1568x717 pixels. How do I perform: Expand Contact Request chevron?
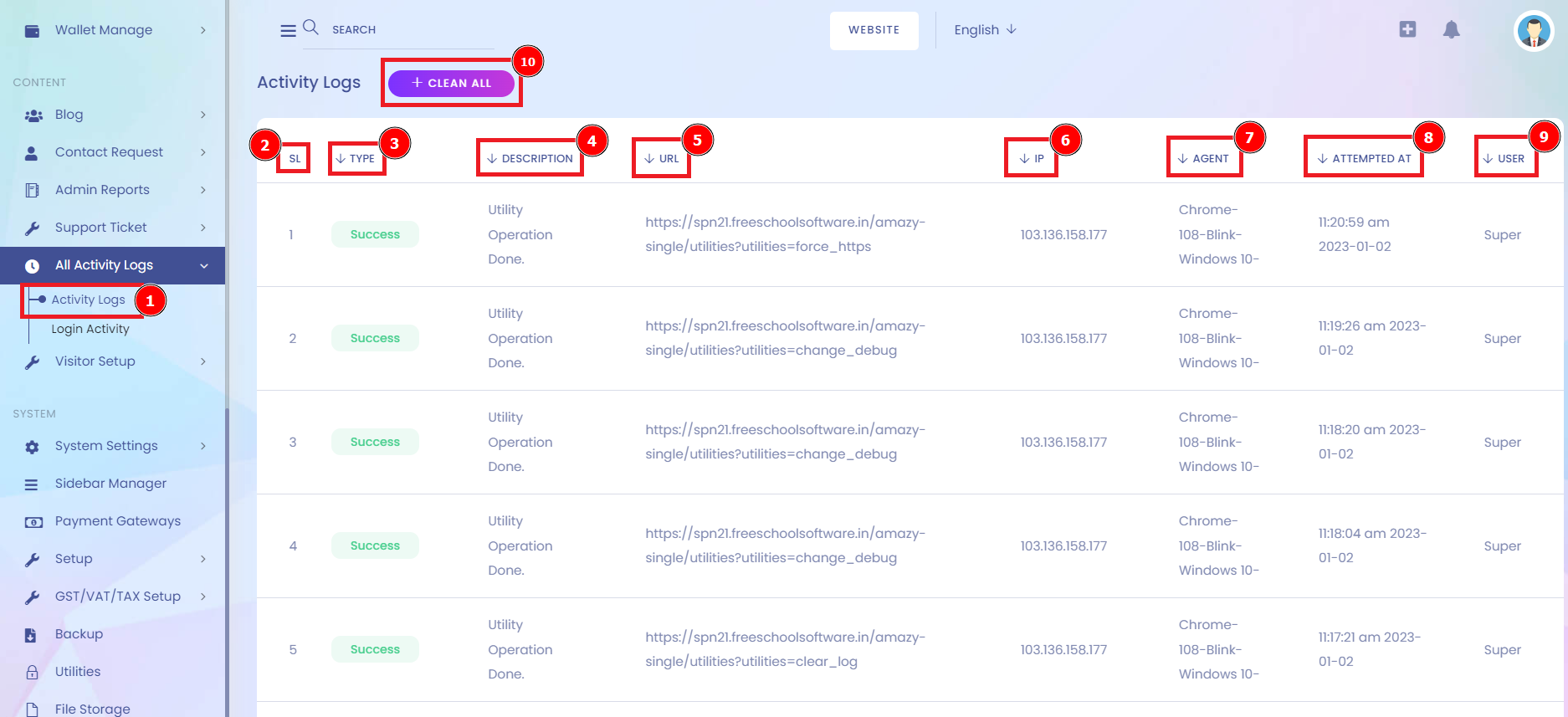coord(202,152)
